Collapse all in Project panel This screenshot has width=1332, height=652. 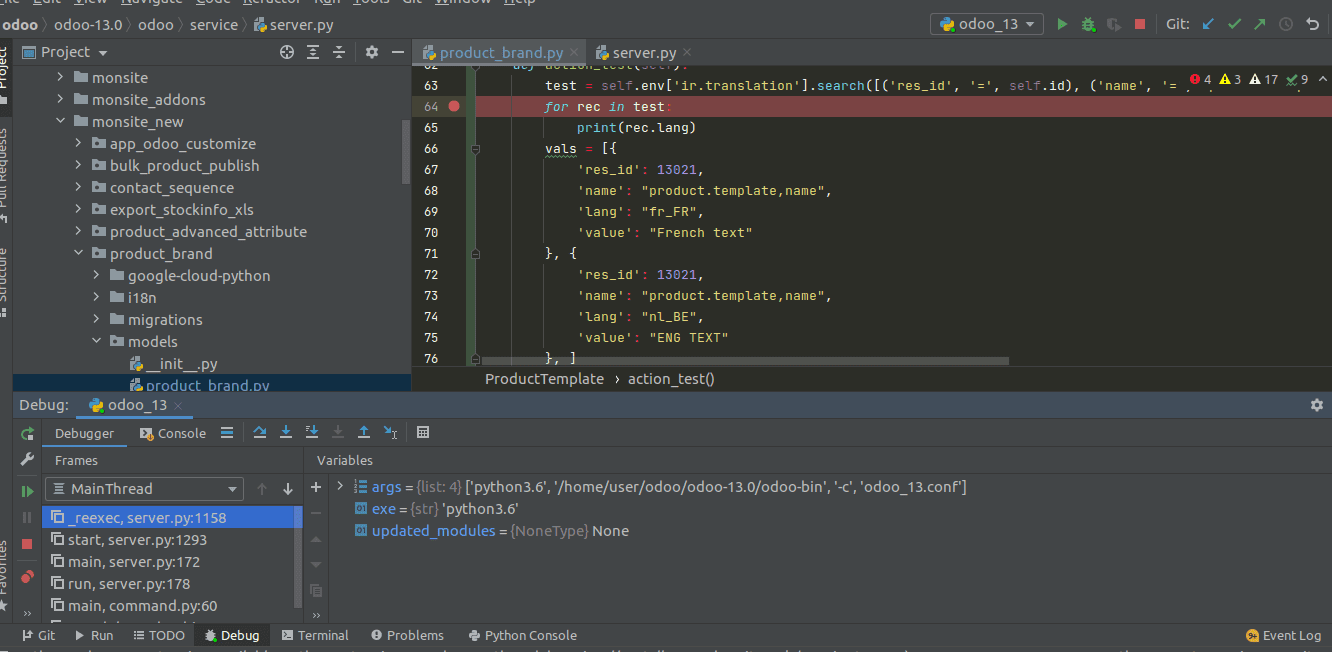(x=339, y=52)
